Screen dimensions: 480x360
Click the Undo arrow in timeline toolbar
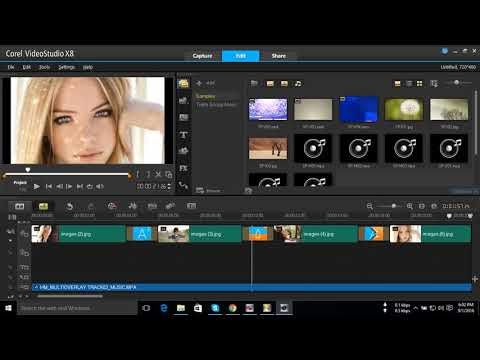click(x=69, y=206)
